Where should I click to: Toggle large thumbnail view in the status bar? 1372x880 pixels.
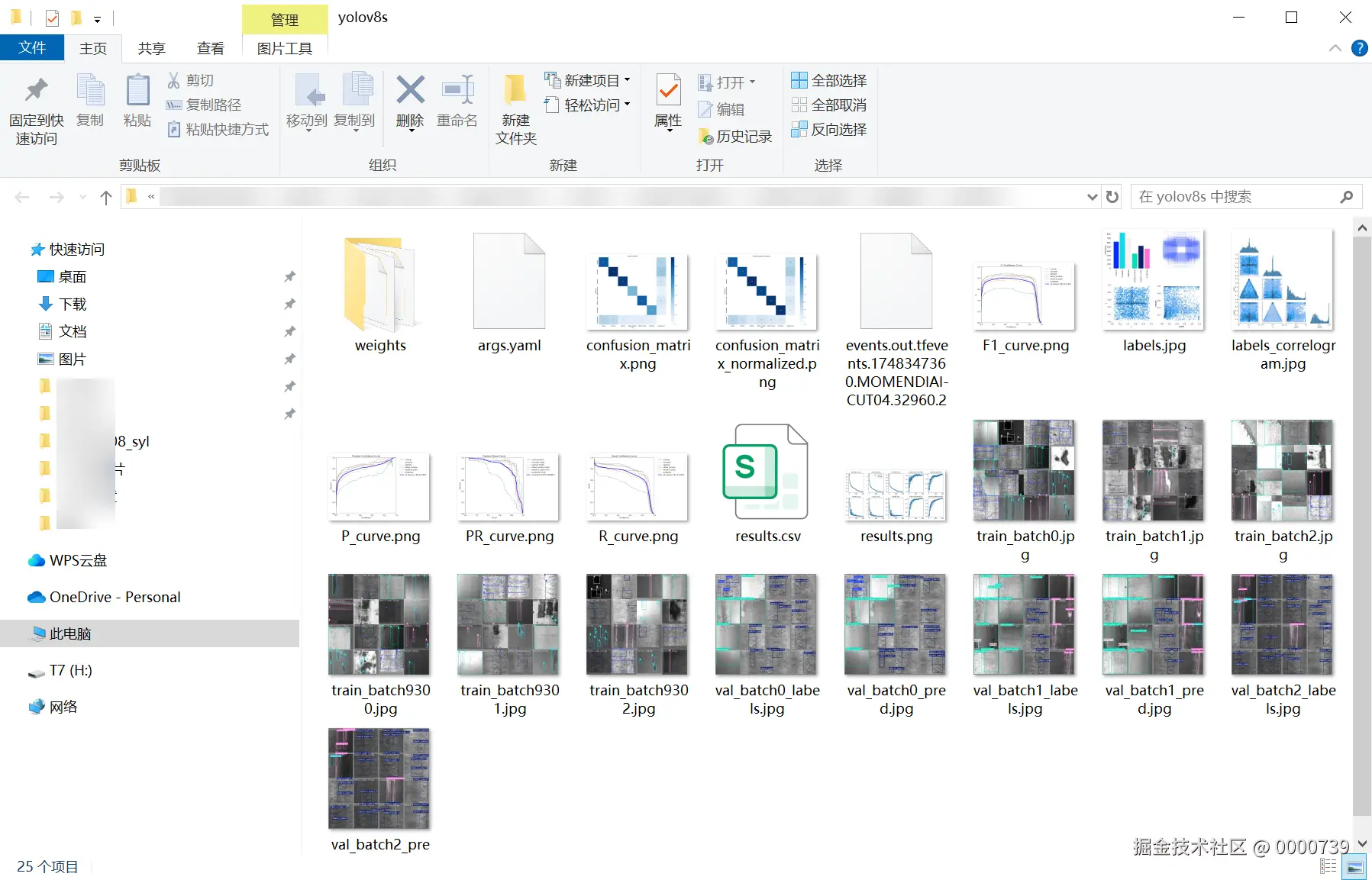pyautogui.click(x=1354, y=866)
